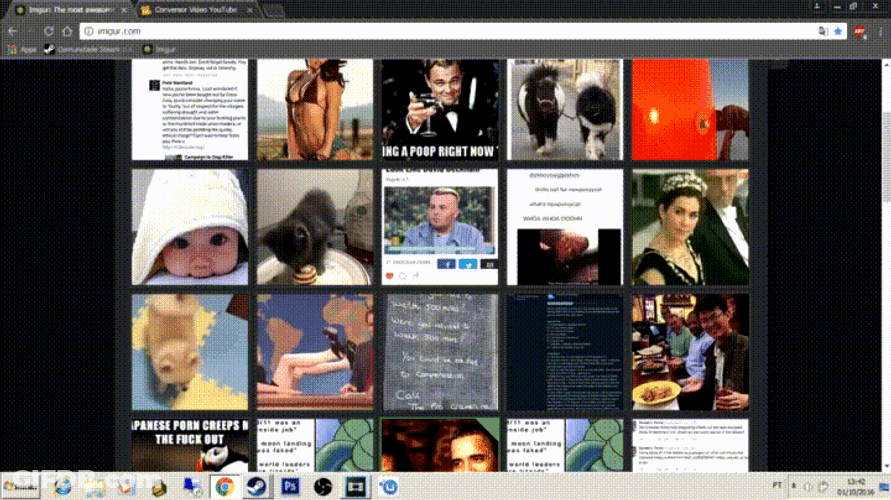
Task: Open the Windows Start menu
Action: tap(20, 486)
